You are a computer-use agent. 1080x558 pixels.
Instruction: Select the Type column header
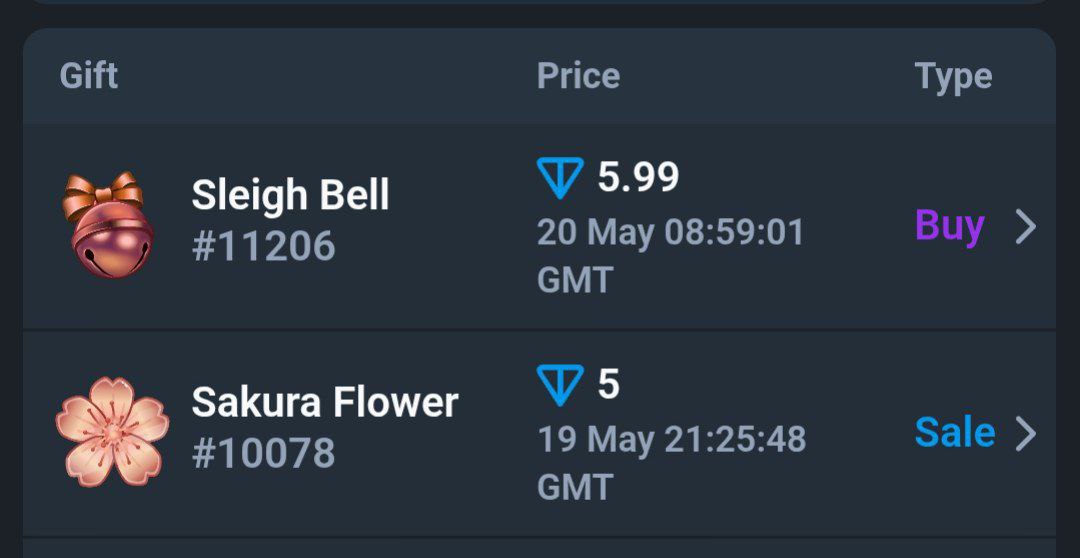(953, 77)
